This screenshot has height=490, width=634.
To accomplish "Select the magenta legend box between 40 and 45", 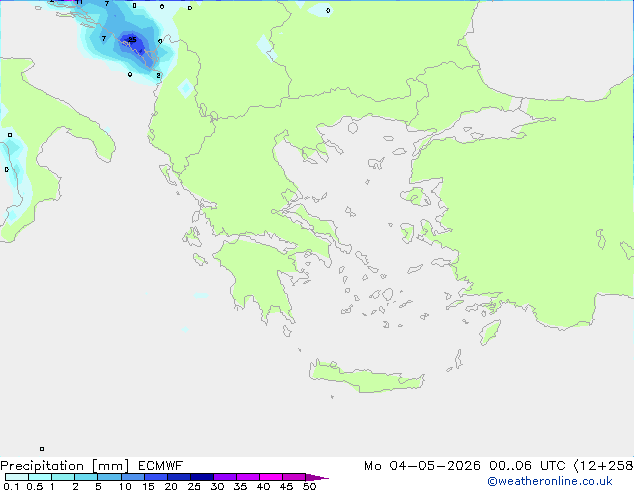I will tap(271, 477).
